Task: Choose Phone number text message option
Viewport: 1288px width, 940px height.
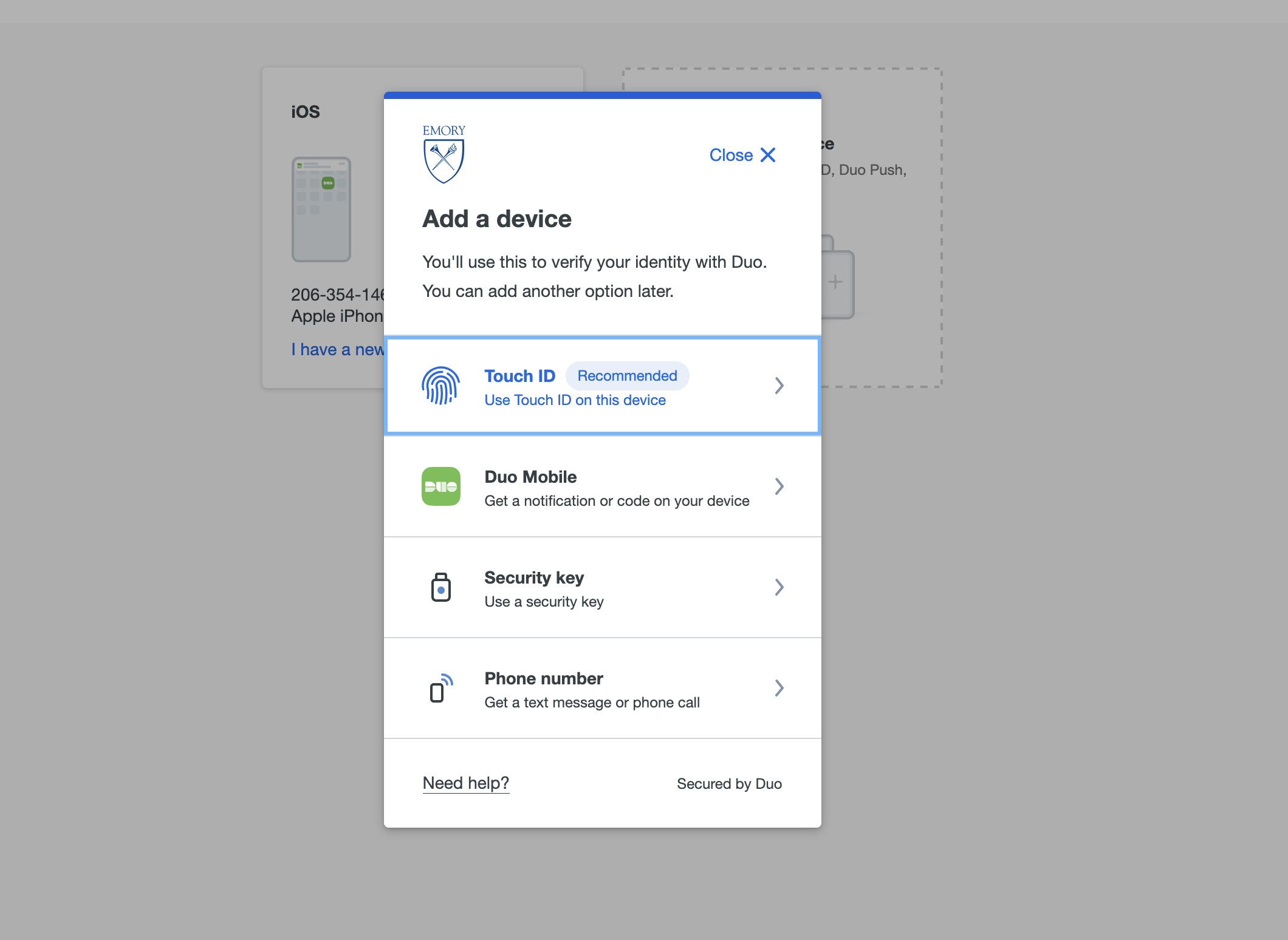Action: [x=603, y=688]
